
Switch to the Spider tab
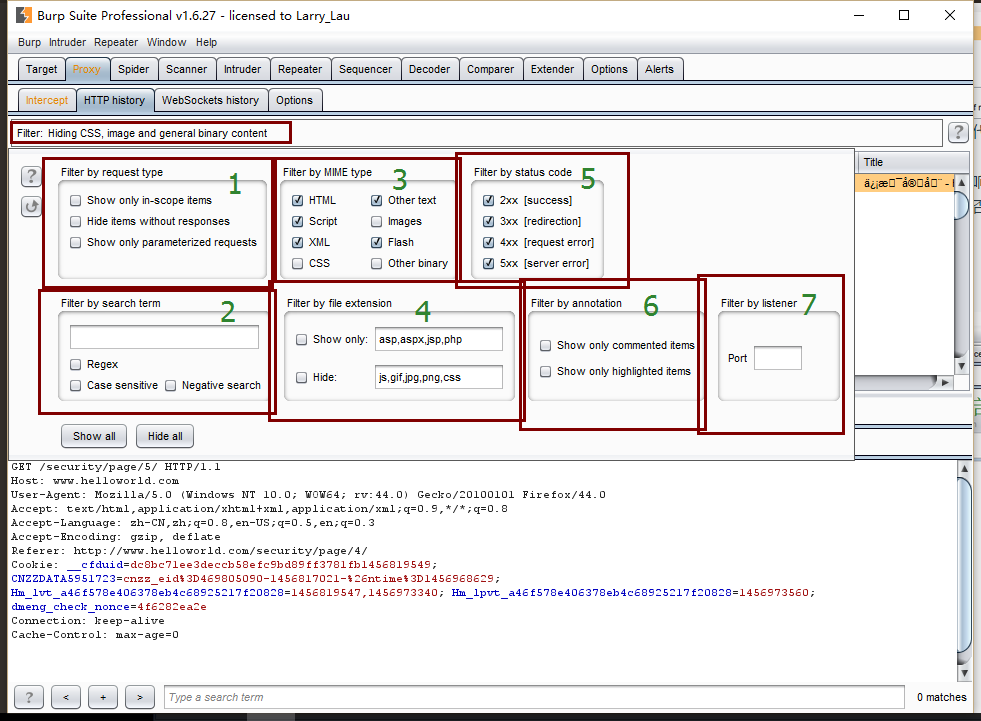click(133, 69)
